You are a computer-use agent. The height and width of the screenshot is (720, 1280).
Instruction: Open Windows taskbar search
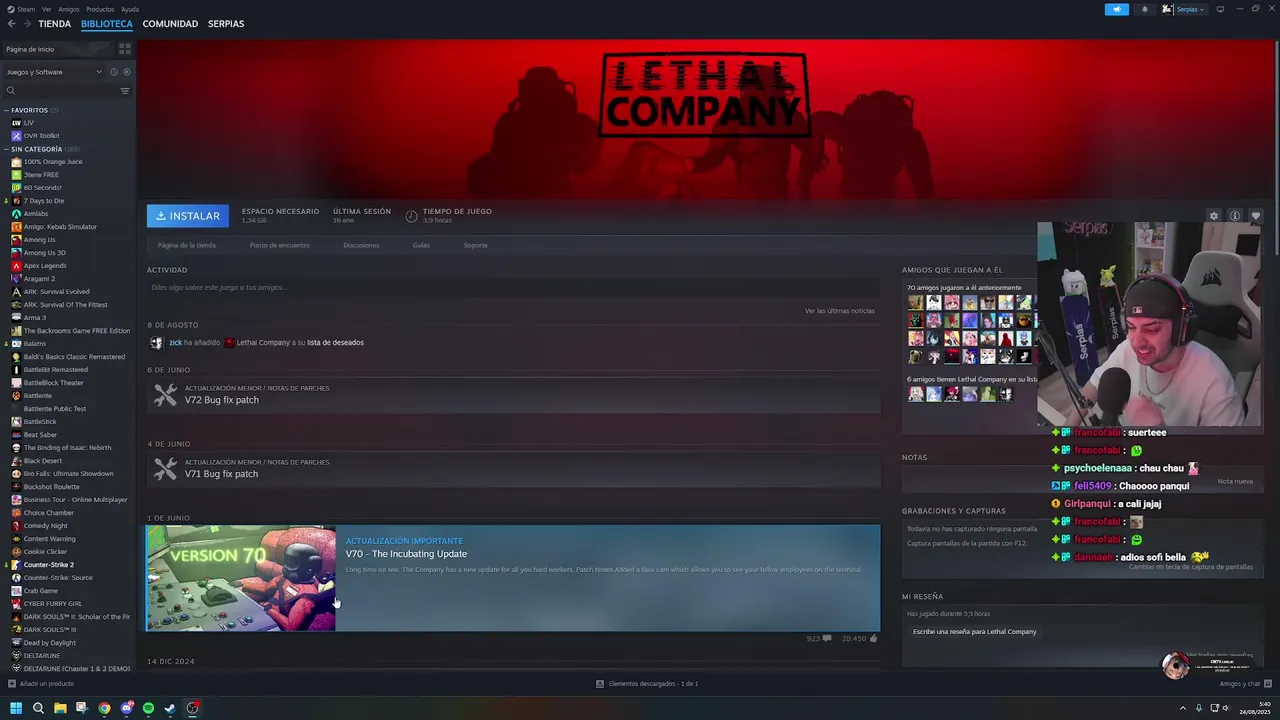38,708
